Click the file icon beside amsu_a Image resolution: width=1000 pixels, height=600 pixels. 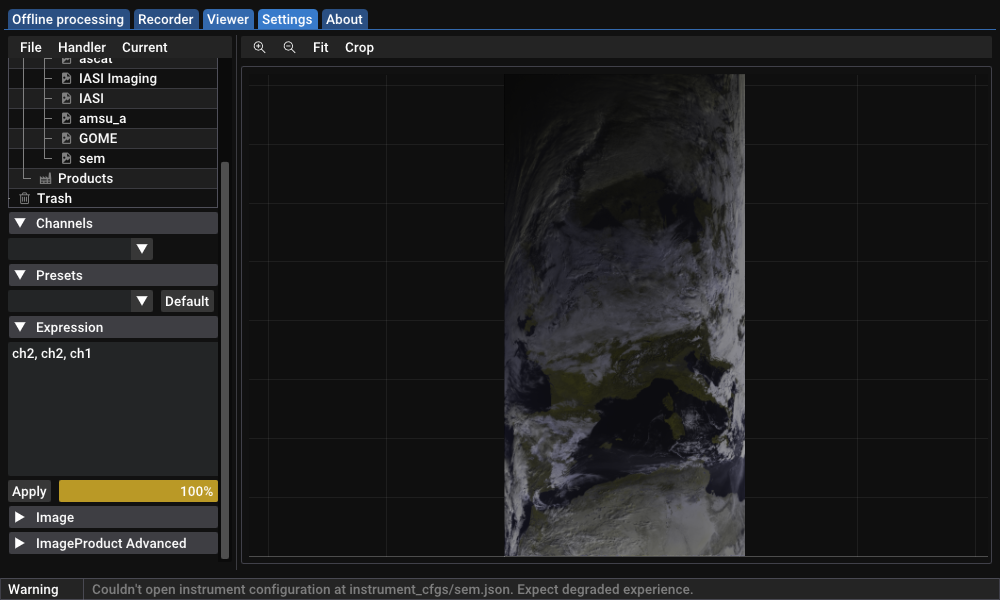66,118
